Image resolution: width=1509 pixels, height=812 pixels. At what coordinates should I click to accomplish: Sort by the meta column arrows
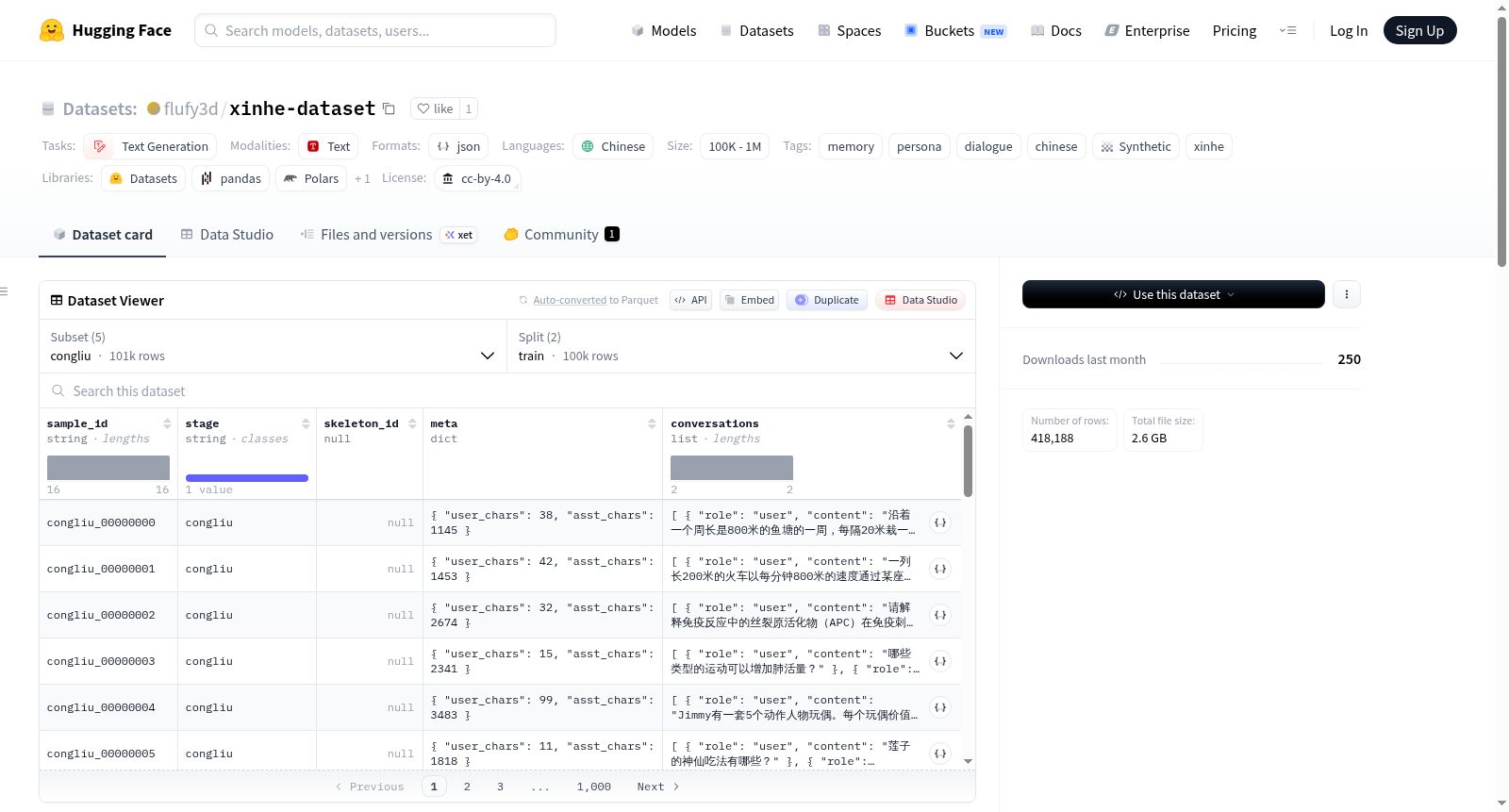pos(652,423)
